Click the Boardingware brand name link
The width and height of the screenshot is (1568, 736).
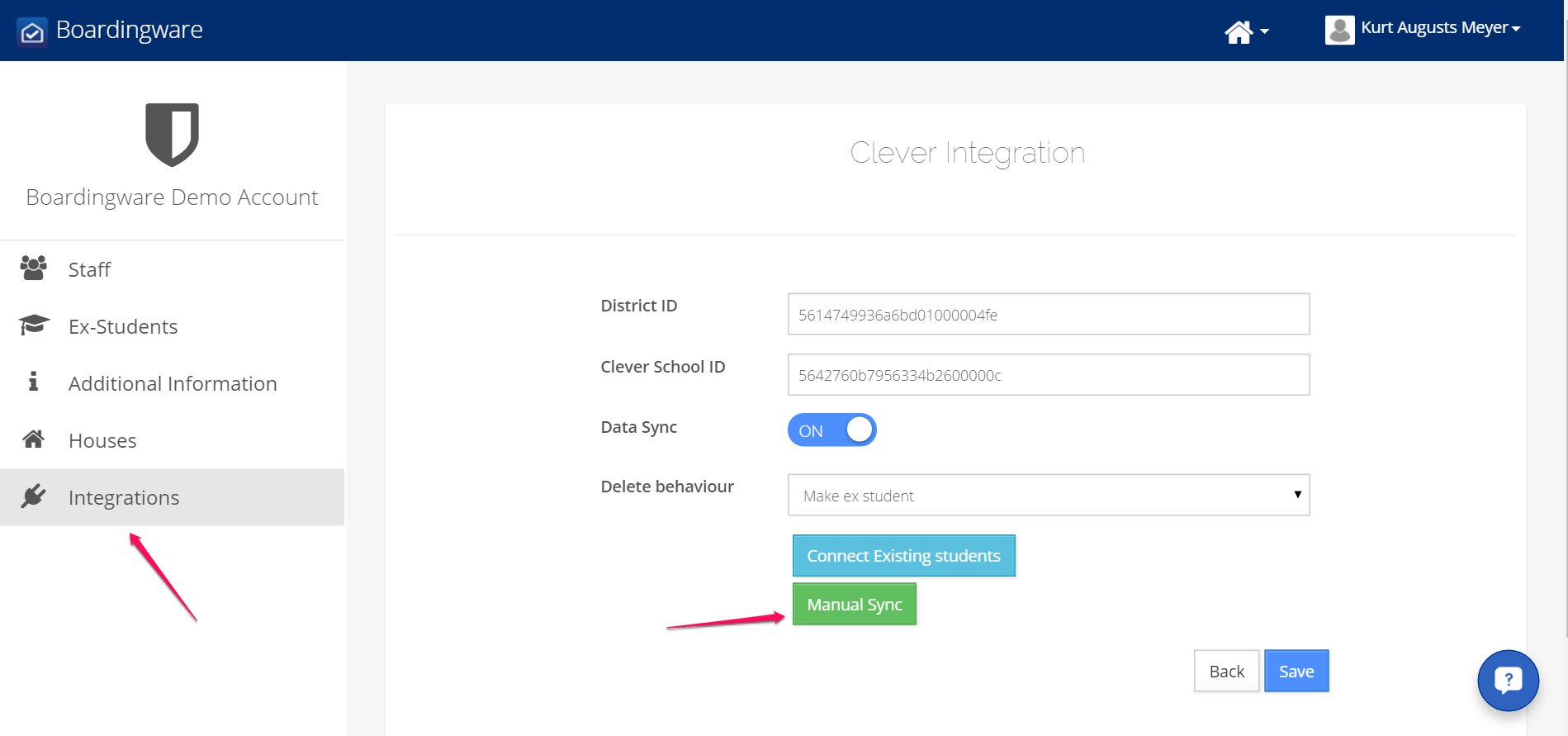point(130,30)
